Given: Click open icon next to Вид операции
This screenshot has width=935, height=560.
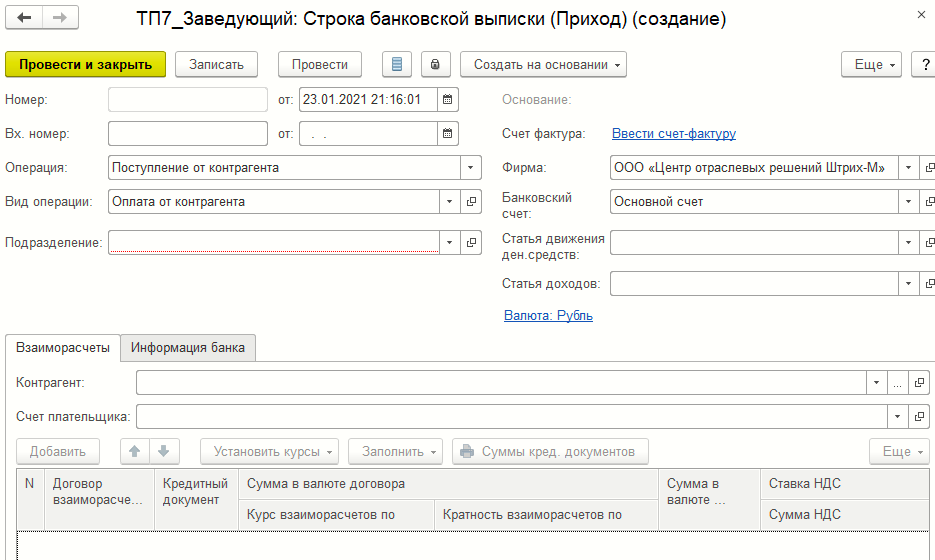Looking at the screenshot, I should 472,202.
